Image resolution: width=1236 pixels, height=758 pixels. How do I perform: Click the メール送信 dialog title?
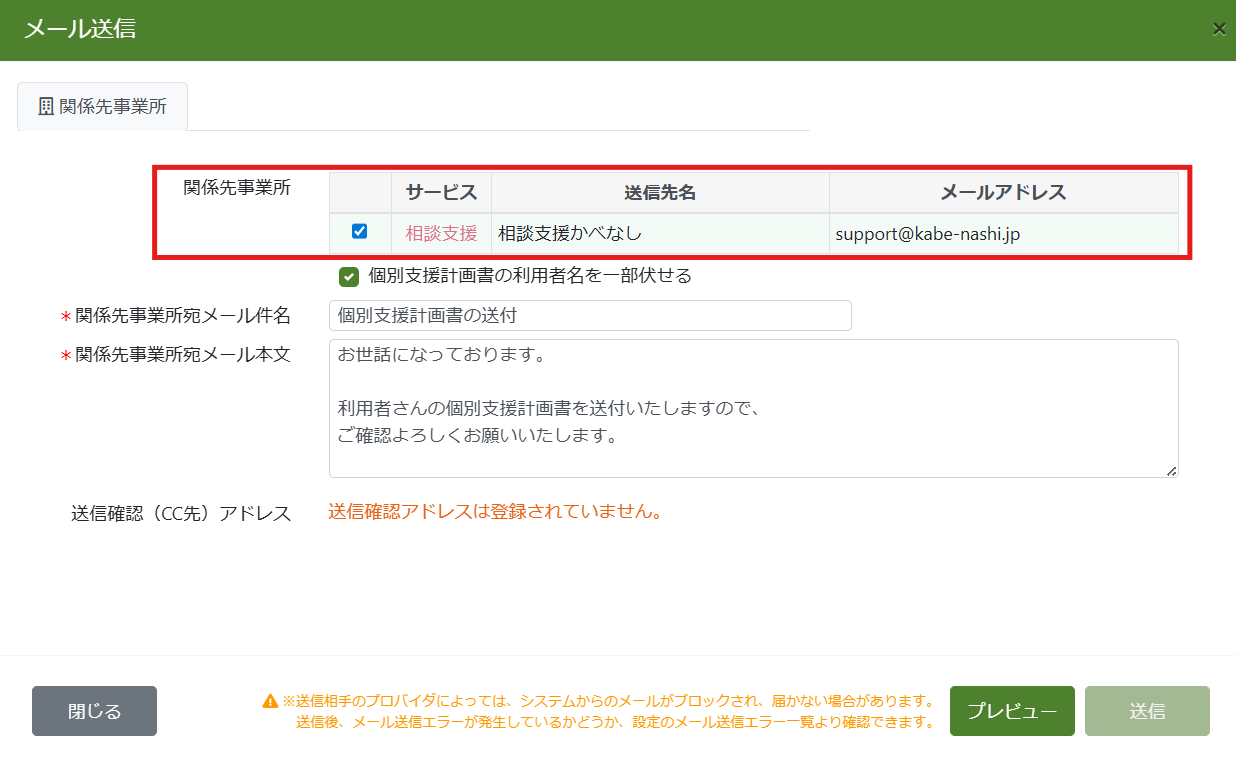pos(80,29)
